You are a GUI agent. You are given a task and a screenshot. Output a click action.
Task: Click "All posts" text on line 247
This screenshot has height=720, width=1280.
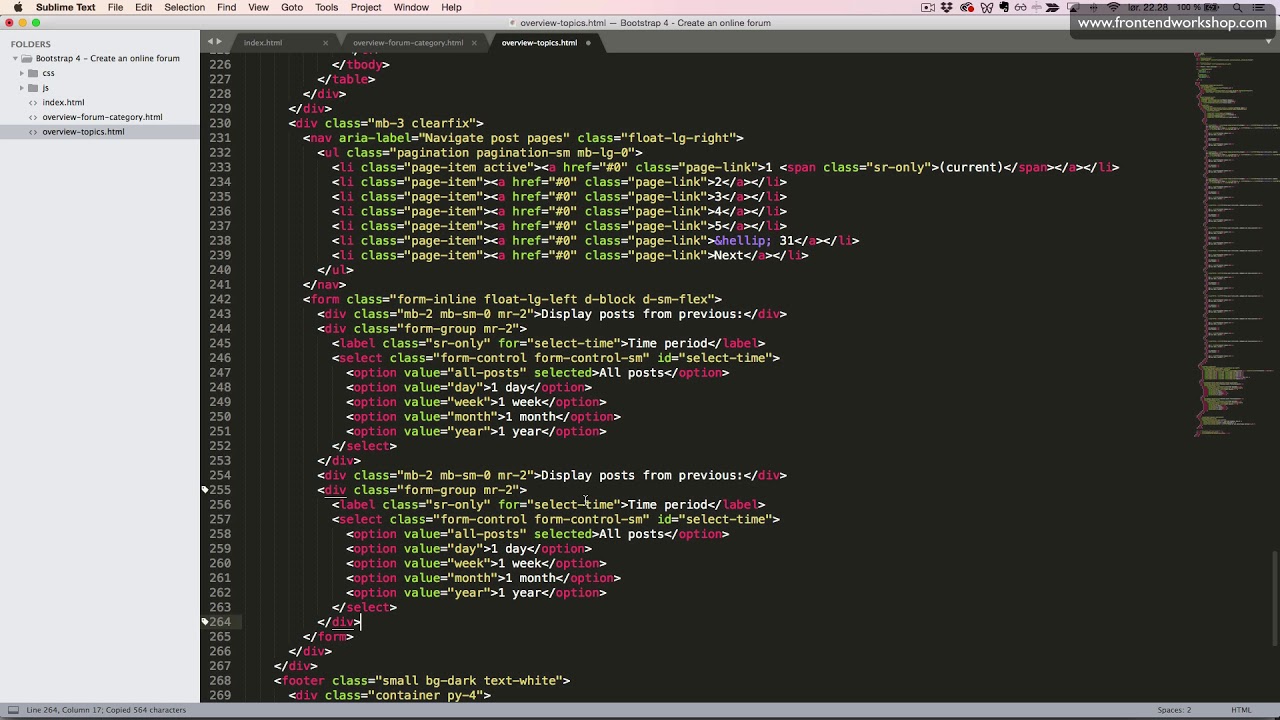(631, 373)
